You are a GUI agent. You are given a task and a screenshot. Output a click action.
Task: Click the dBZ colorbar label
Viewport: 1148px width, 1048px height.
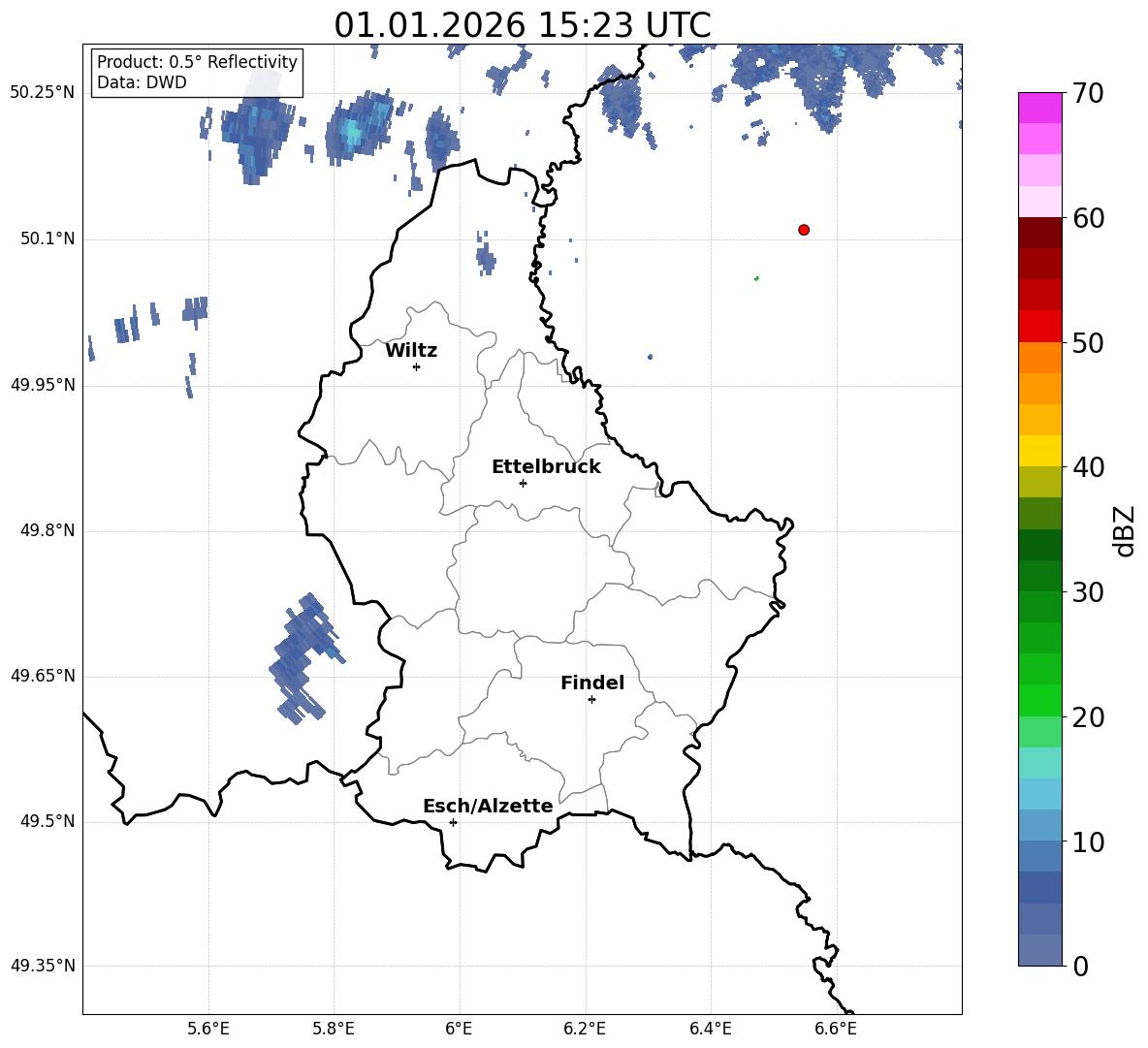point(1123,530)
